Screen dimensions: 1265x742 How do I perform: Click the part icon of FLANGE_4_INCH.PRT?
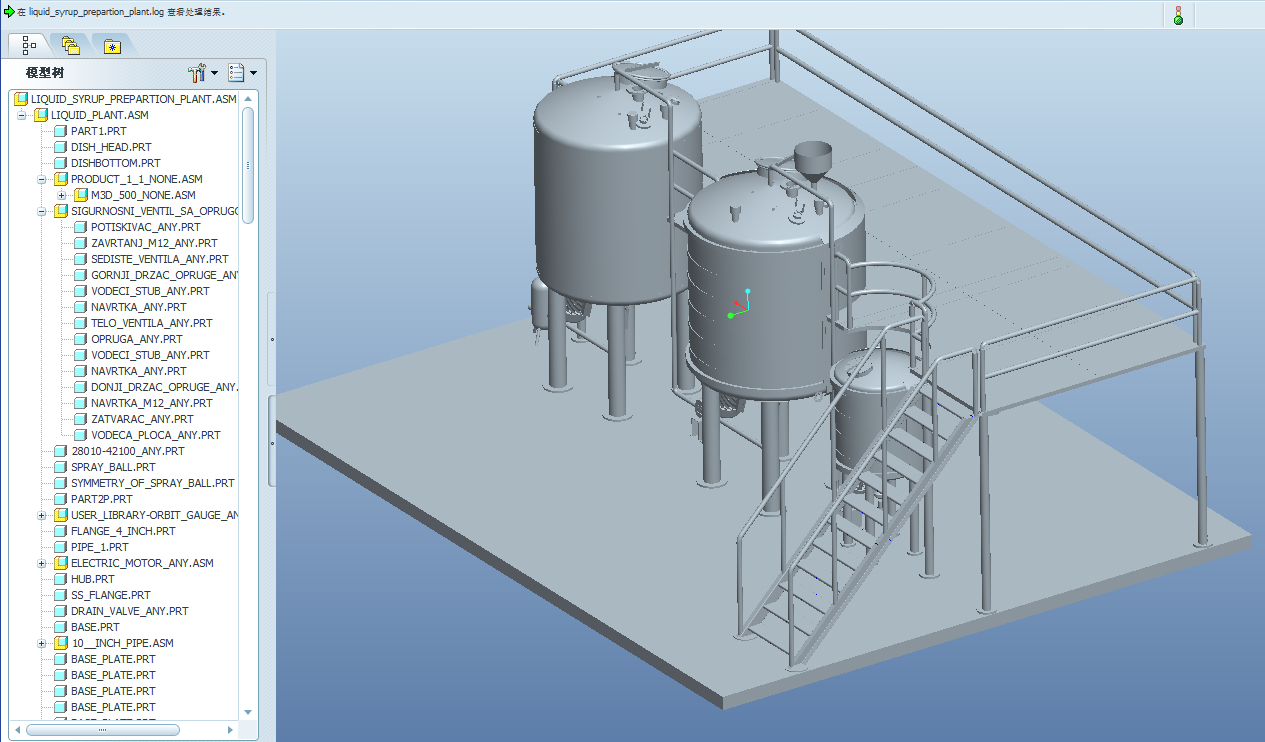[x=60, y=531]
